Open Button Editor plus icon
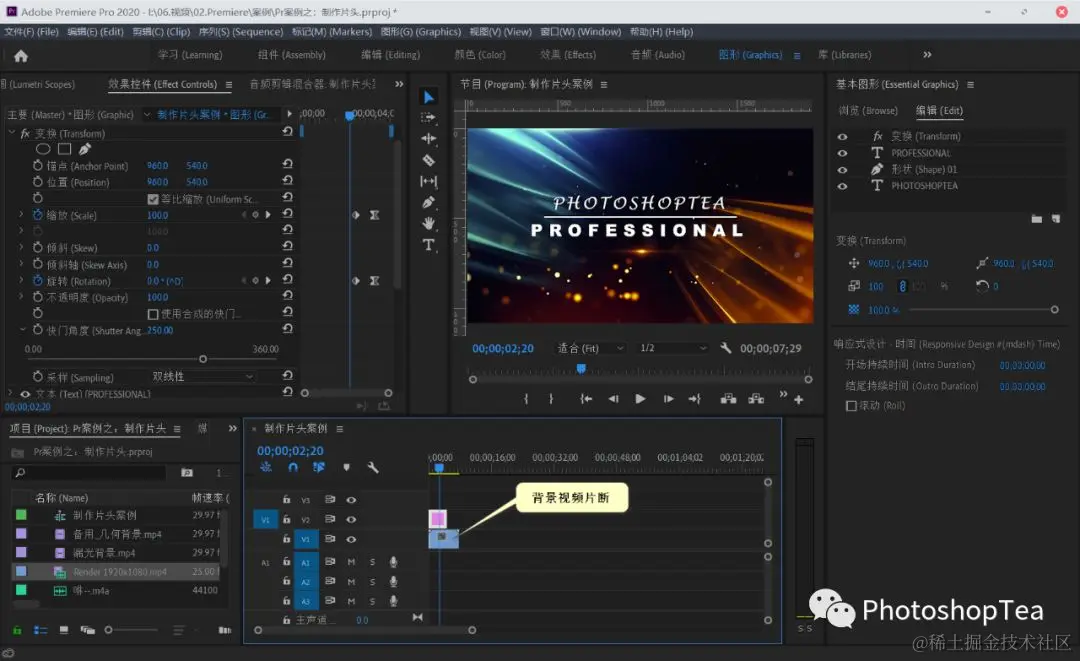Image resolution: width=1080 pixels, height=661 pixels. [798, 399]
